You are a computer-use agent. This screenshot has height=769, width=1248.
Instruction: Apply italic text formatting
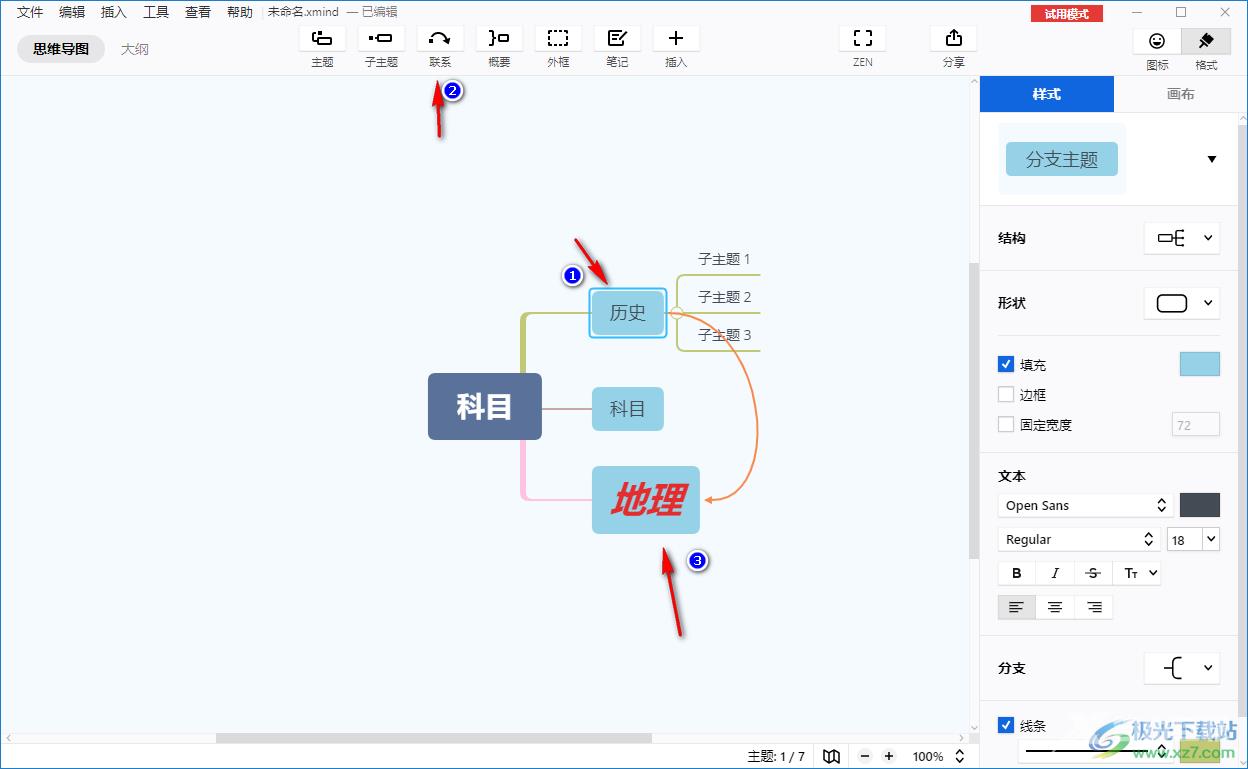click(1055, 573)
